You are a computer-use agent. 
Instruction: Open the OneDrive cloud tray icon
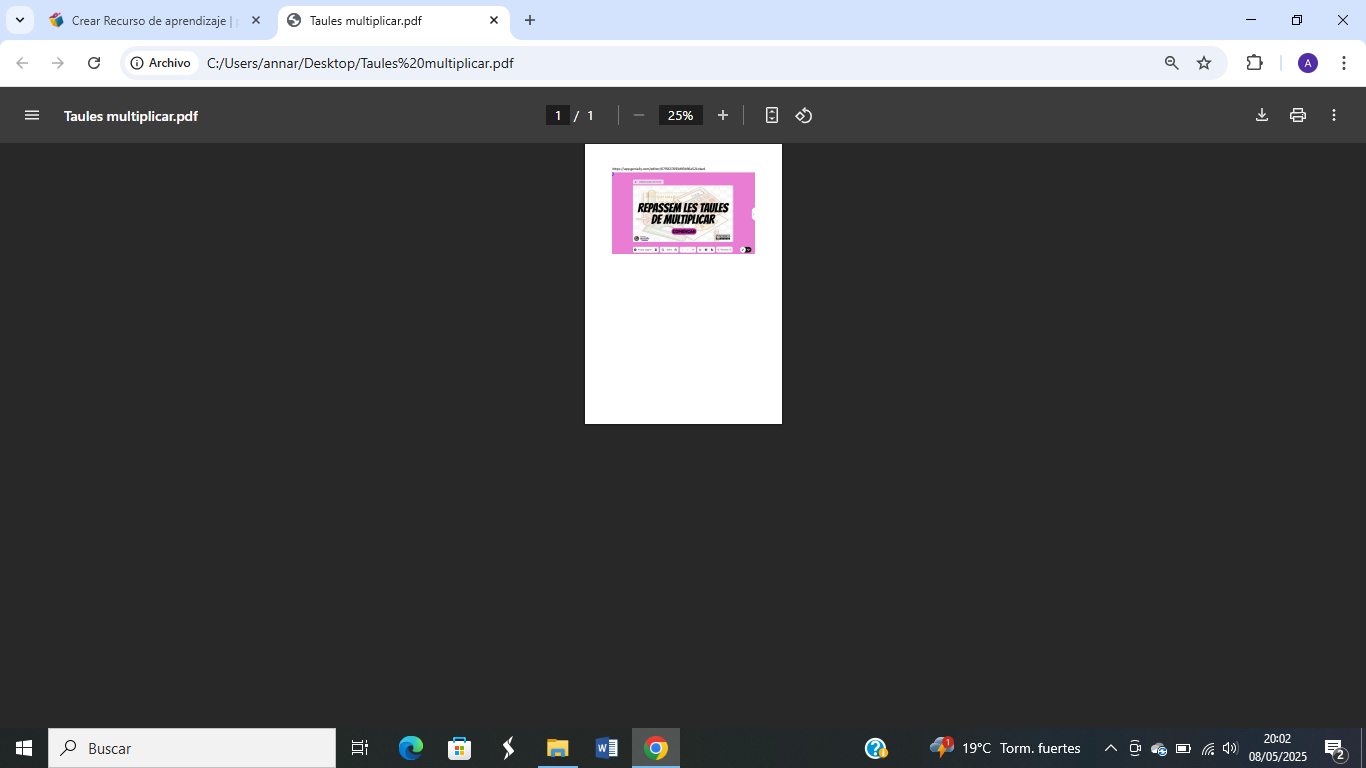click(1159, 748)
